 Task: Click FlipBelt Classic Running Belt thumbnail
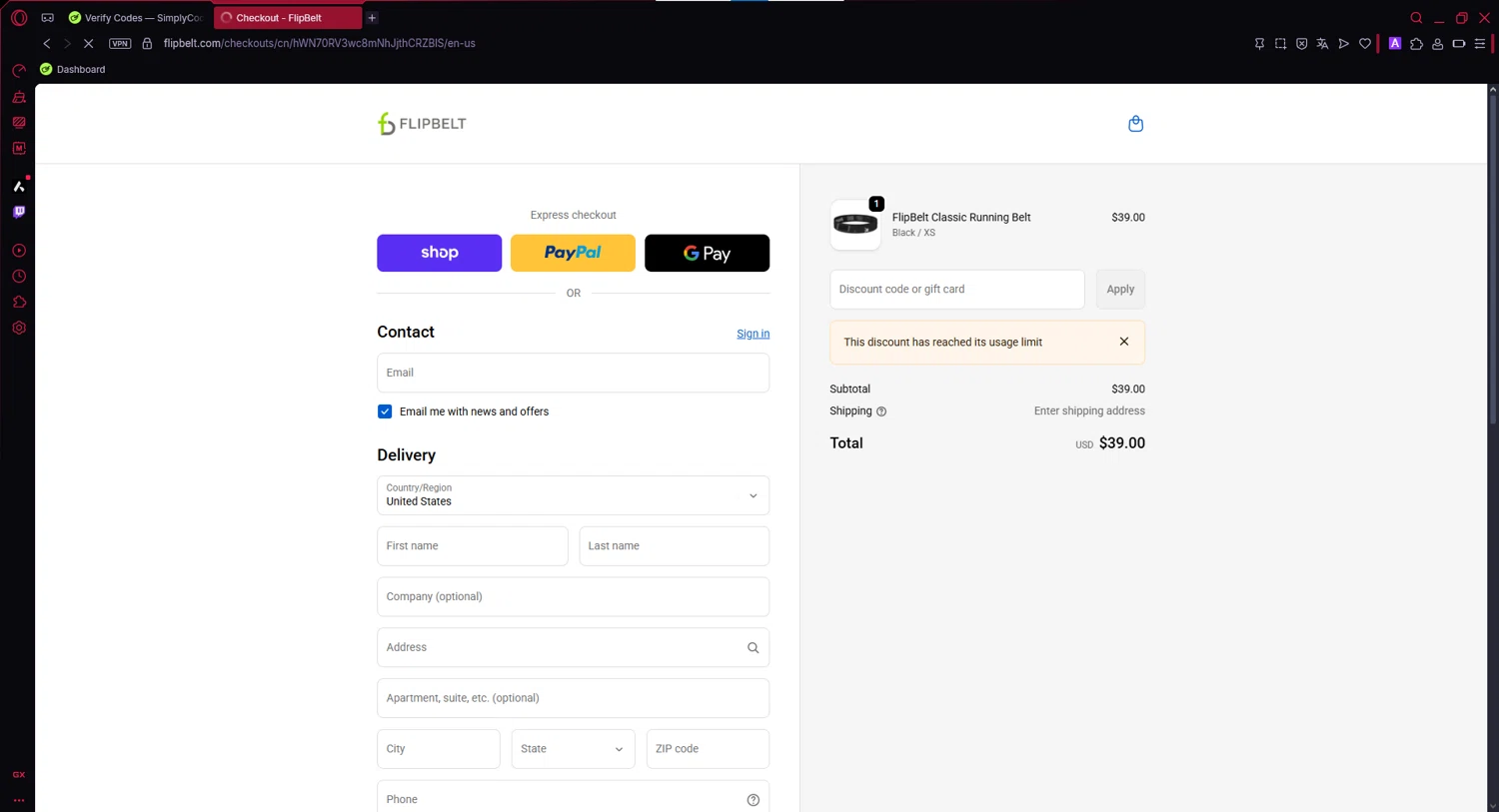click(x=855, y=225)
